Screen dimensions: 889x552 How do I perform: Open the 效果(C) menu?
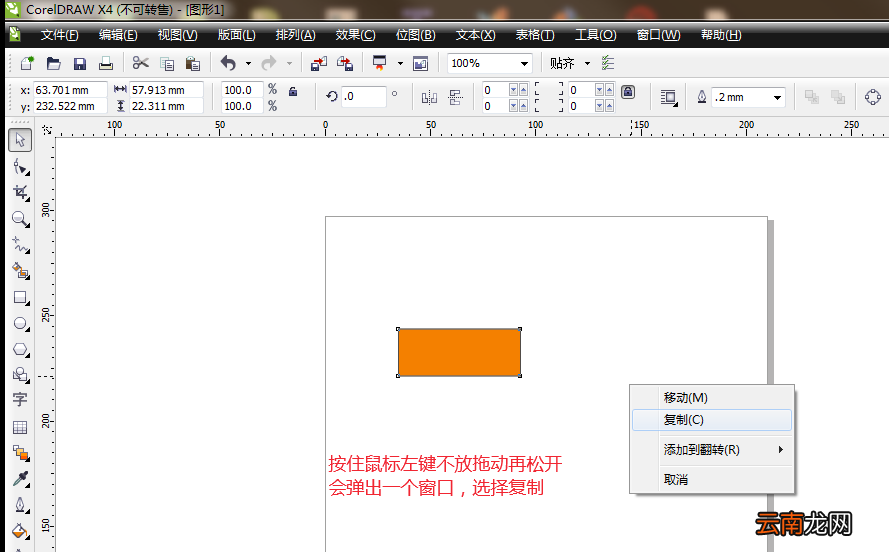(355, 35)
